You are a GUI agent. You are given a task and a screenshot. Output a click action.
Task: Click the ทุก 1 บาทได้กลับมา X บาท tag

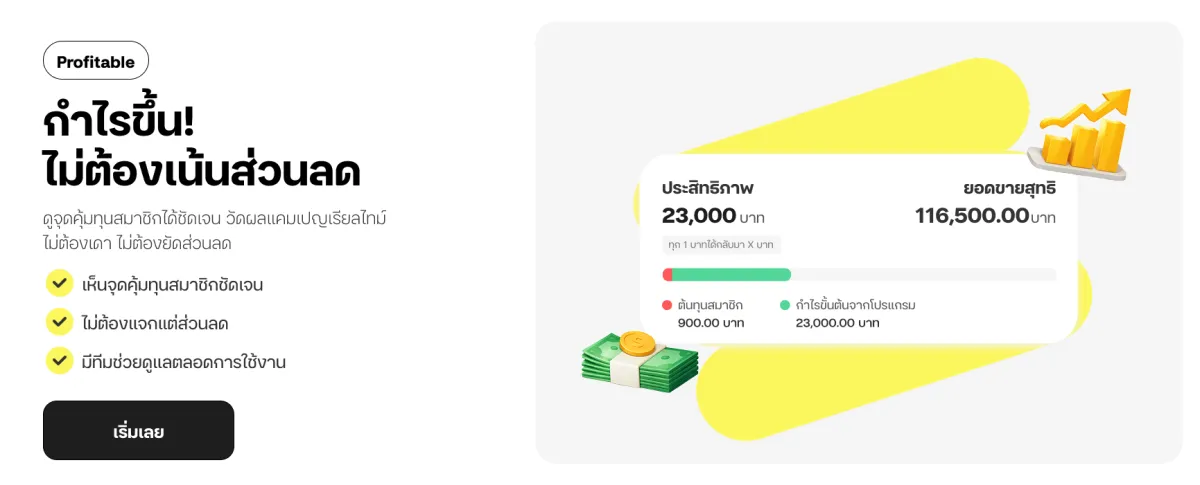coord(721,244)
